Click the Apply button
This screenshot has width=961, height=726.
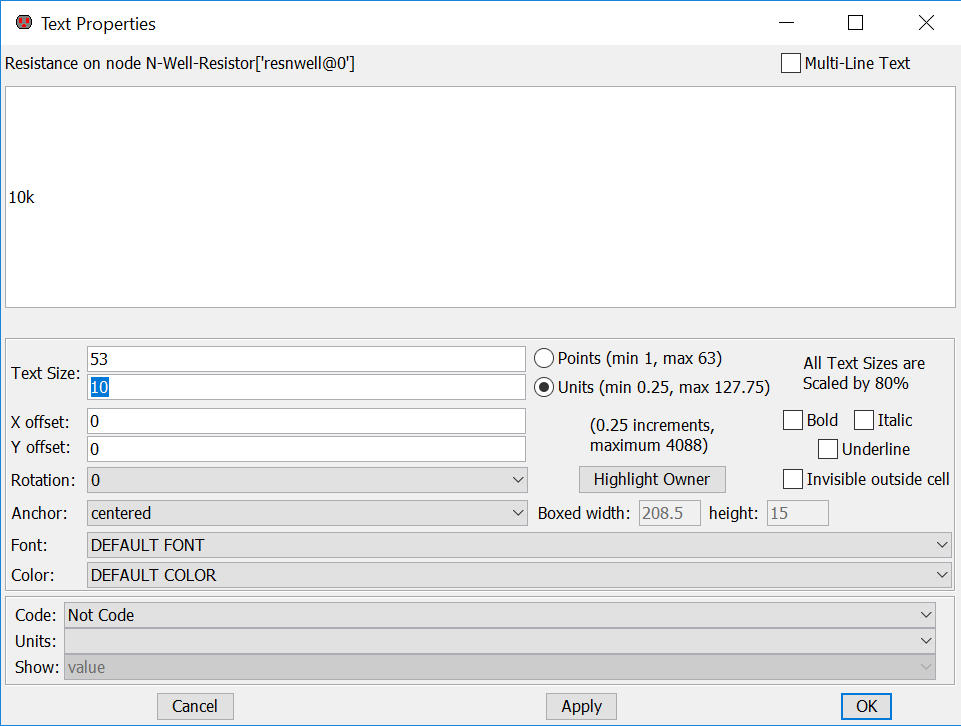581,706
